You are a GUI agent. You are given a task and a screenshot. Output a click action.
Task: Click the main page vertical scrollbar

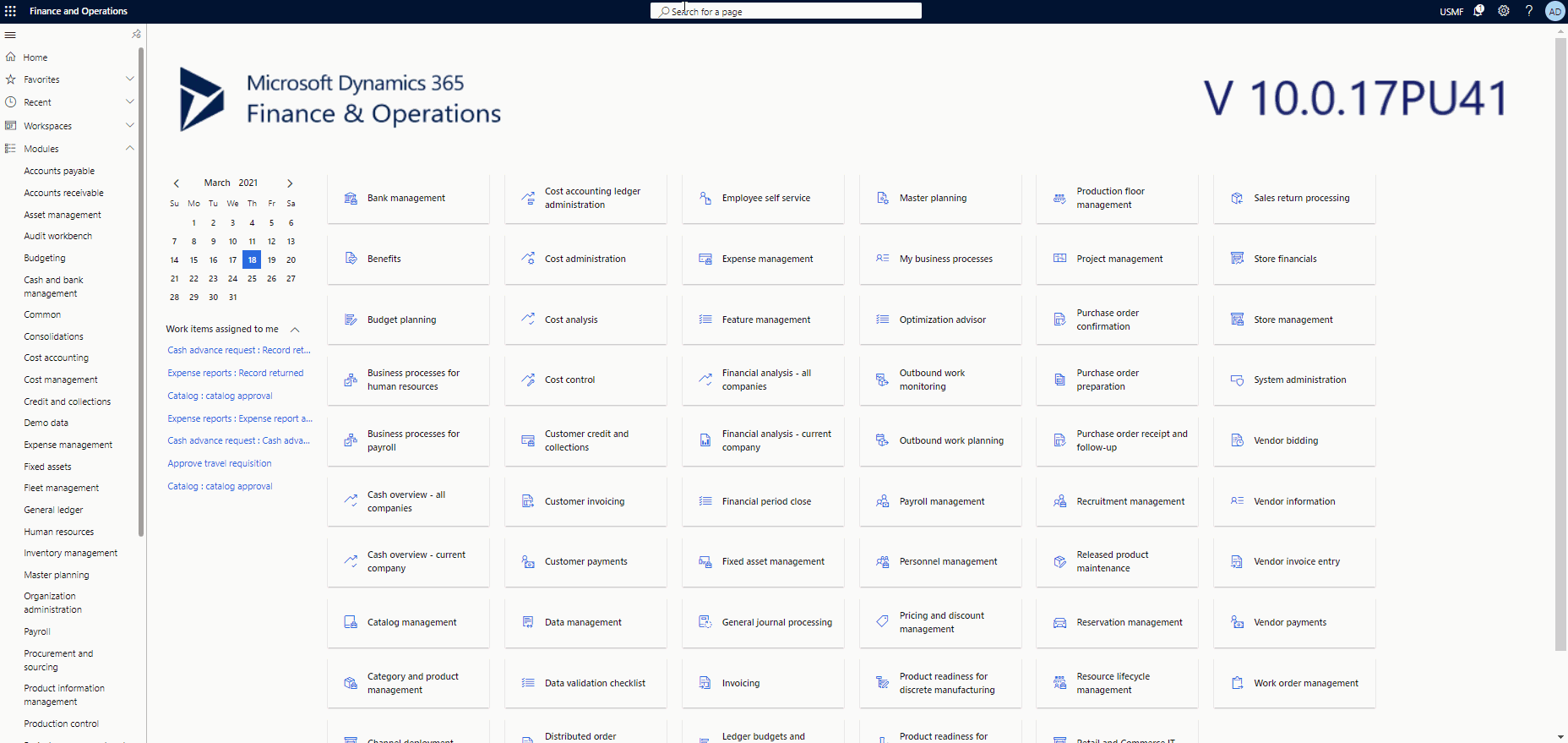point(1560,343)
